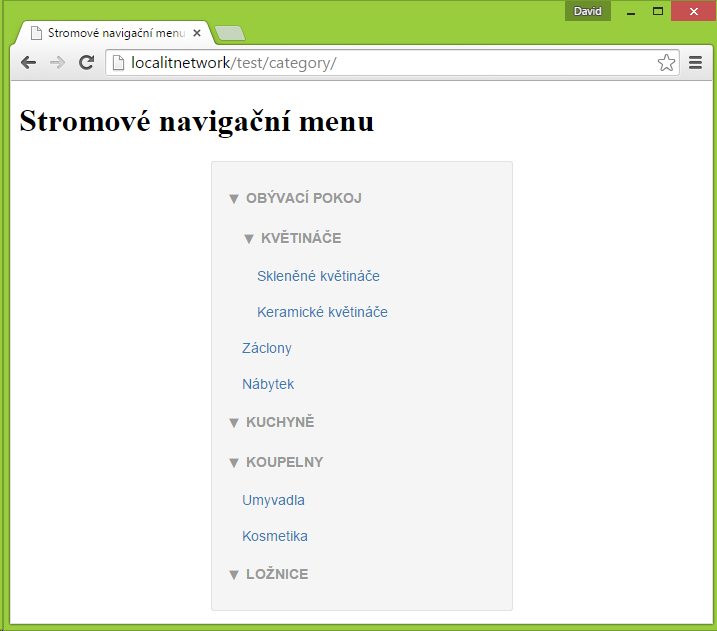Open the Záclony link
Viewport: 717px width, 631px height.
[267, 348]
